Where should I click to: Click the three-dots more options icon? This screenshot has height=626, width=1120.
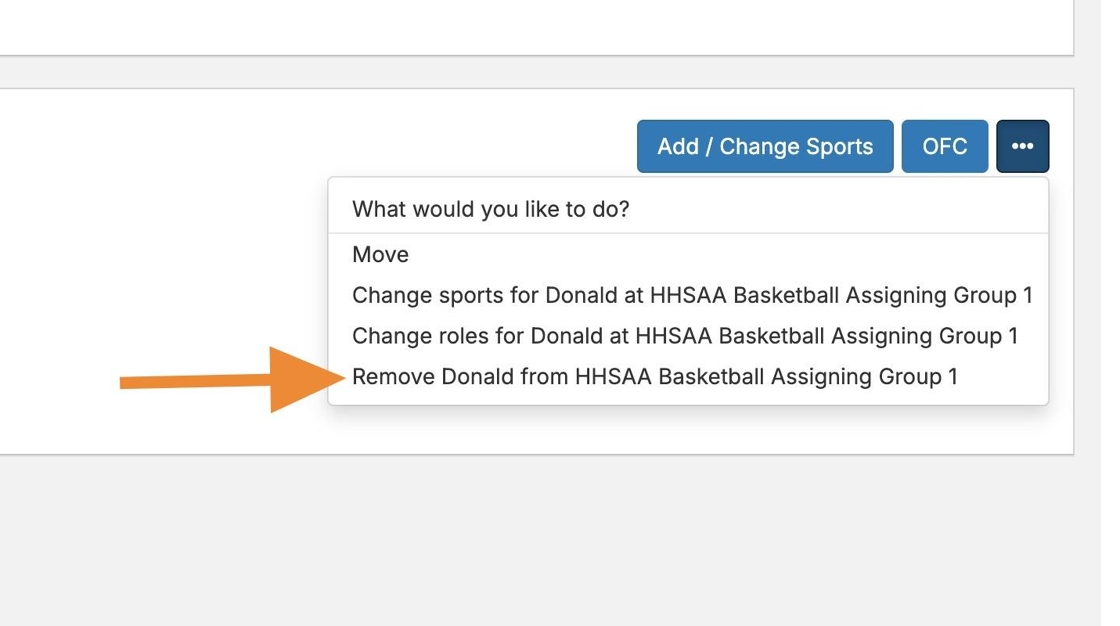pos(1022,146)
